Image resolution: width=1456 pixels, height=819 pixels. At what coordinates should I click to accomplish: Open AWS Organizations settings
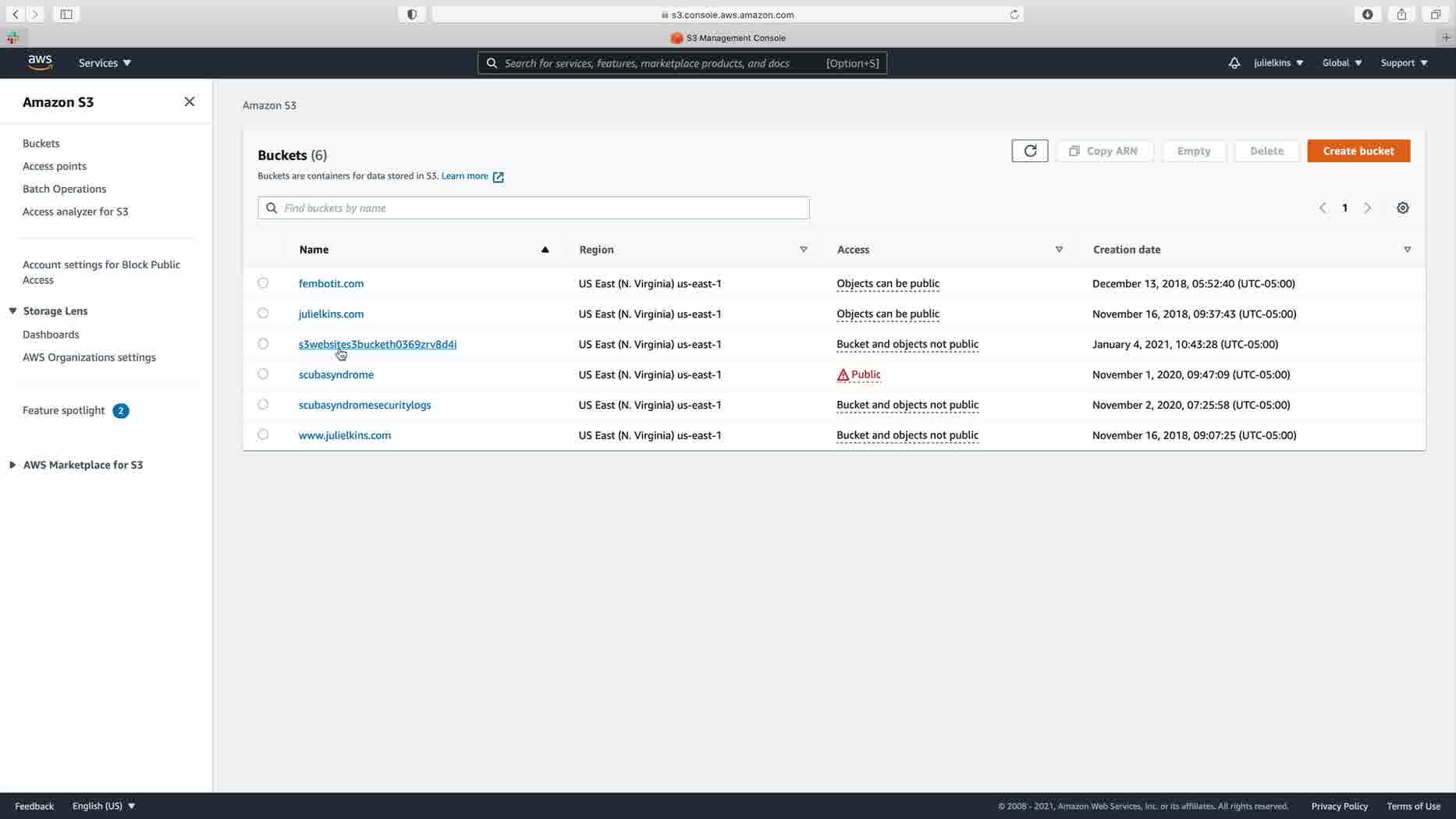pos(89,357)
